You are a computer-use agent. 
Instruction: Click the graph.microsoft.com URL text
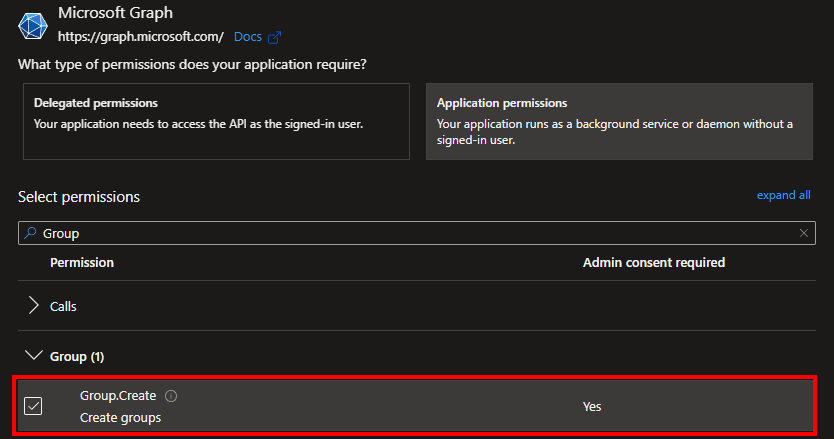141,37
